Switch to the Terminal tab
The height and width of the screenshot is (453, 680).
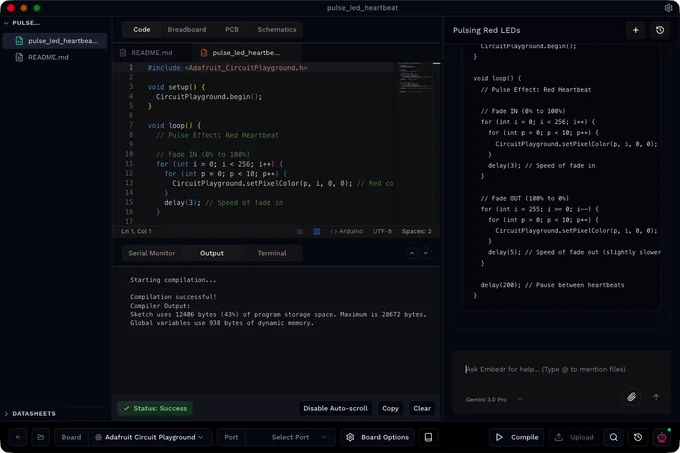(x=272, y=253)
